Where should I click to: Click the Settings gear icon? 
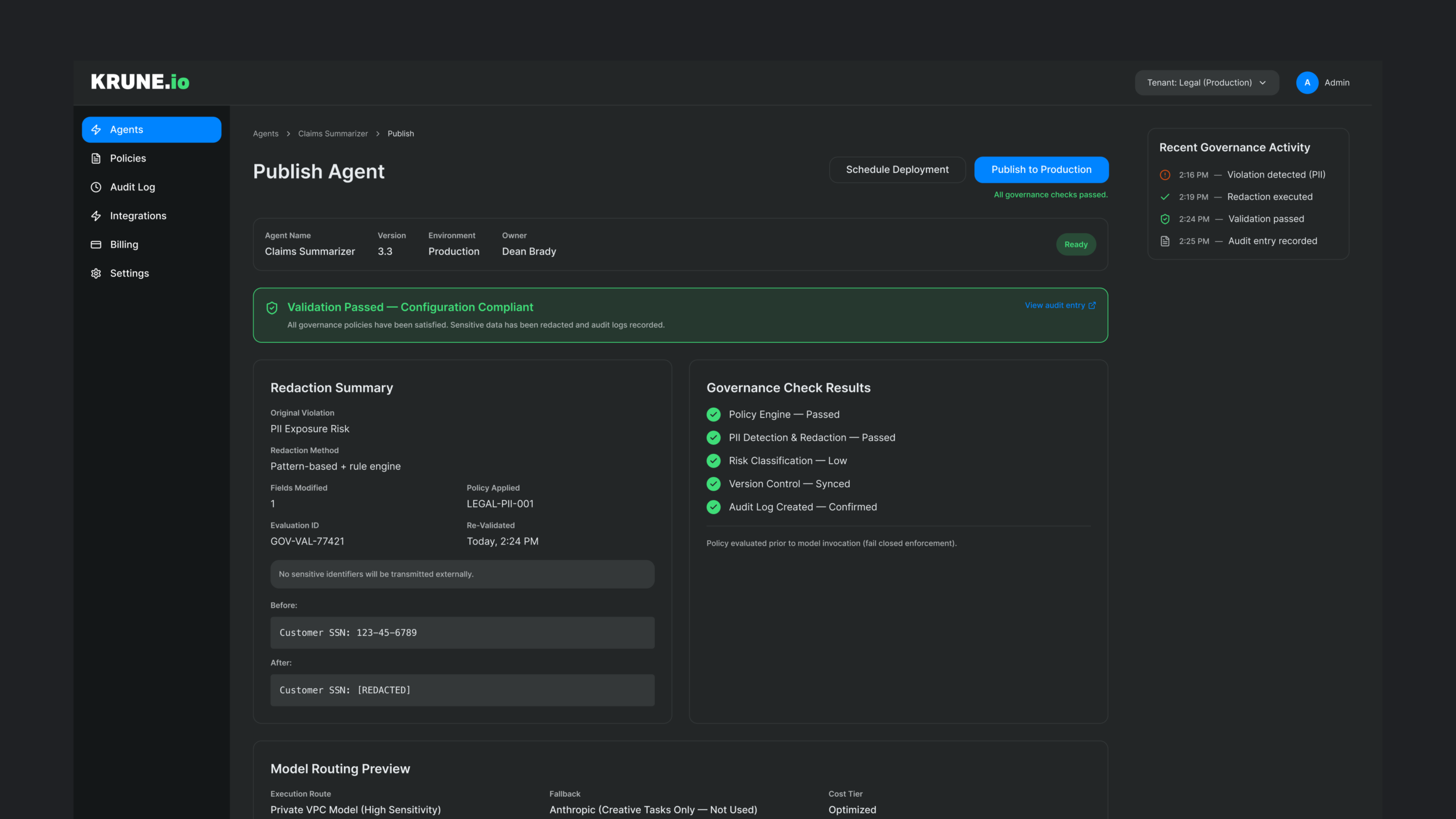[96, 273]
